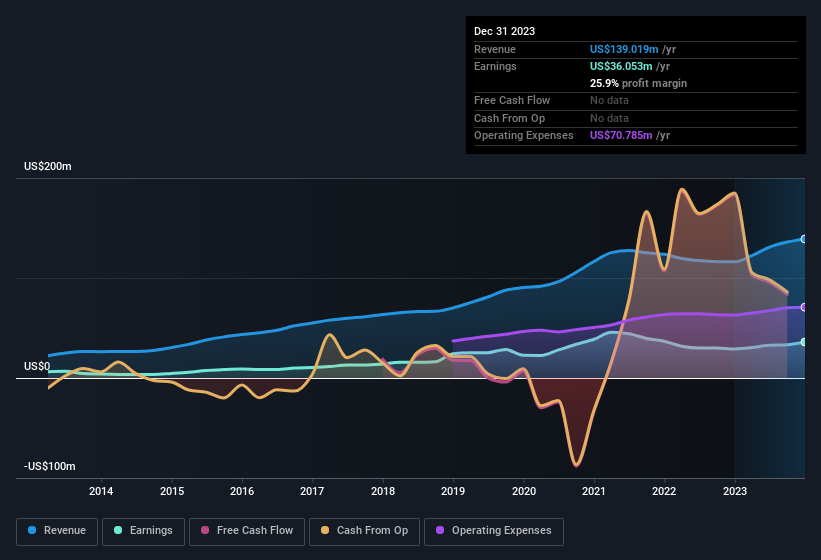This screenshot has height=560, width=821.
Task: Click the Revenue tooltip row label
Action: [x=495, y=49]
